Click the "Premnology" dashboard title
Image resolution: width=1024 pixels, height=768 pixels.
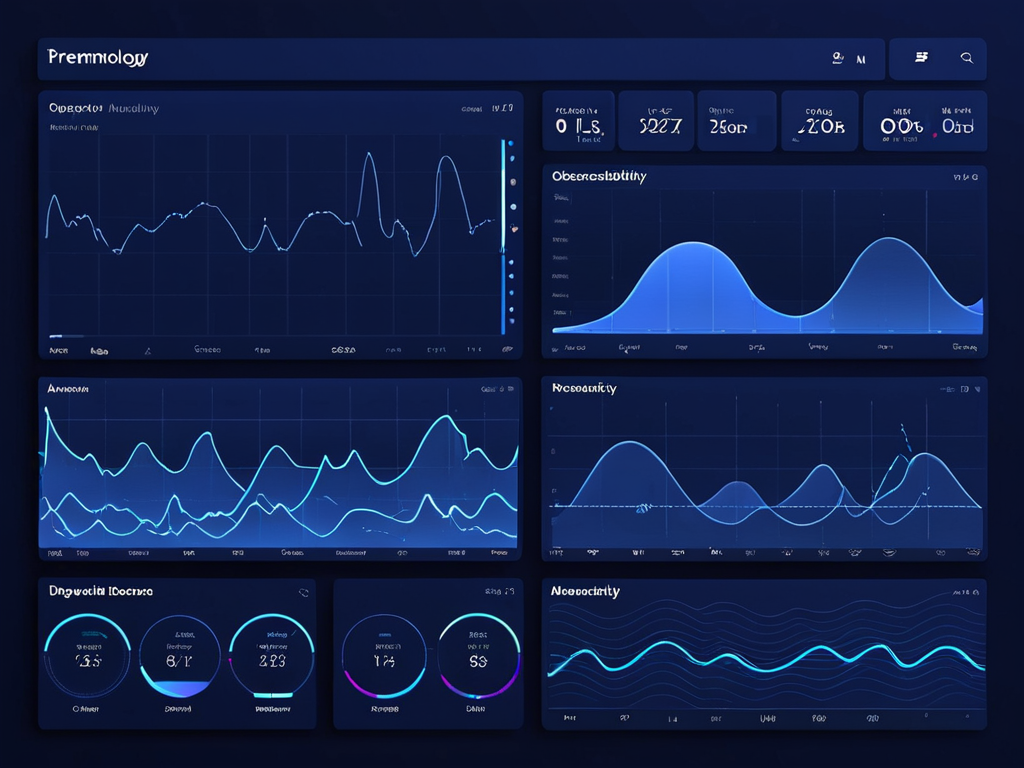(98, 57)
